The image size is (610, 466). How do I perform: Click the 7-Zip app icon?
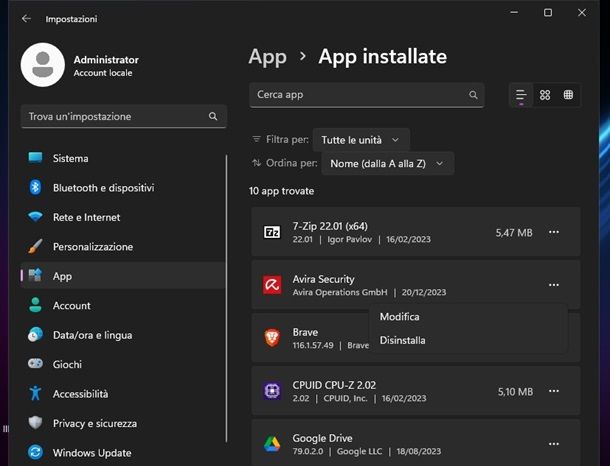[x=272, y=232]
